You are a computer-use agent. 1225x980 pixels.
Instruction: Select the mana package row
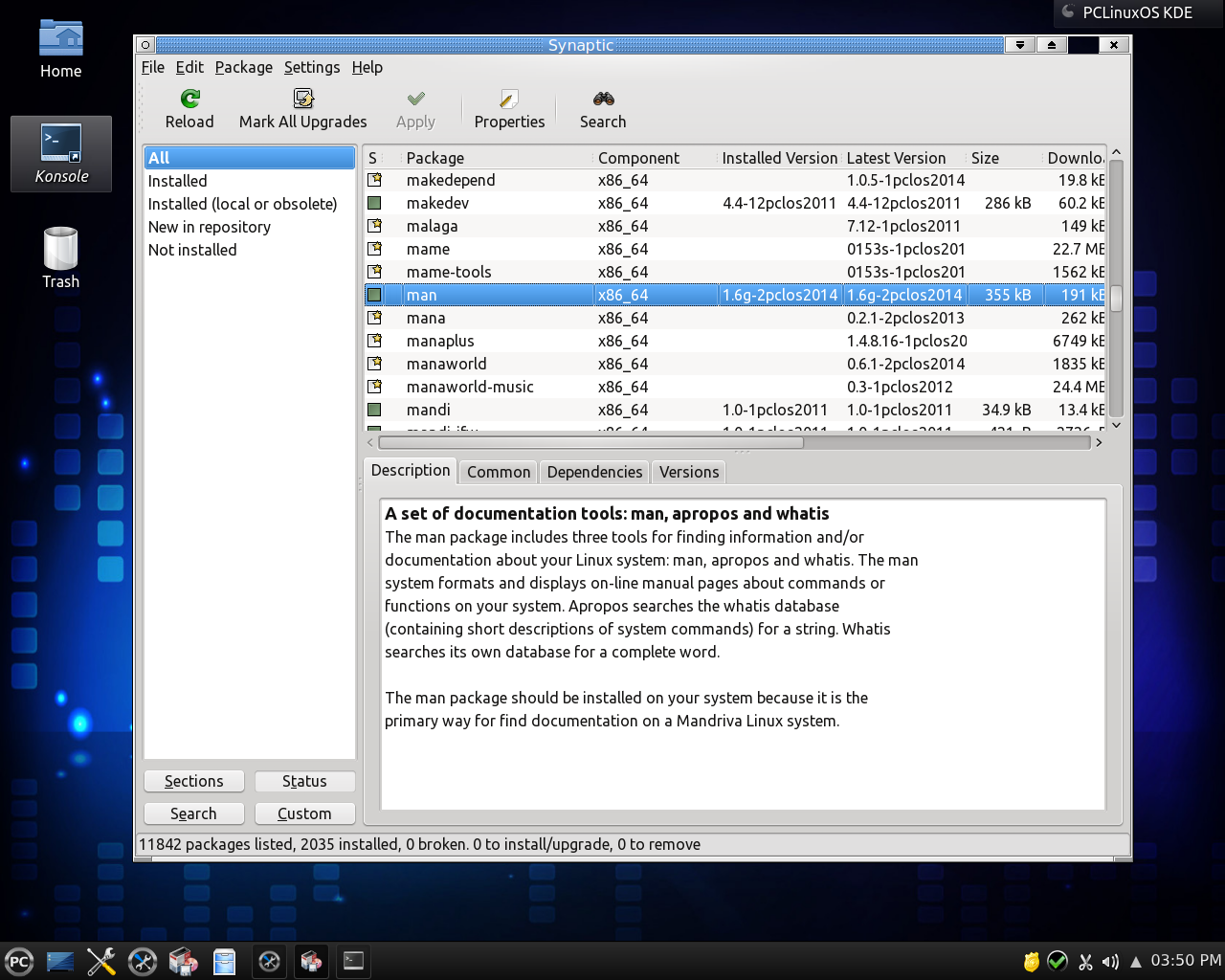[735, 318]
